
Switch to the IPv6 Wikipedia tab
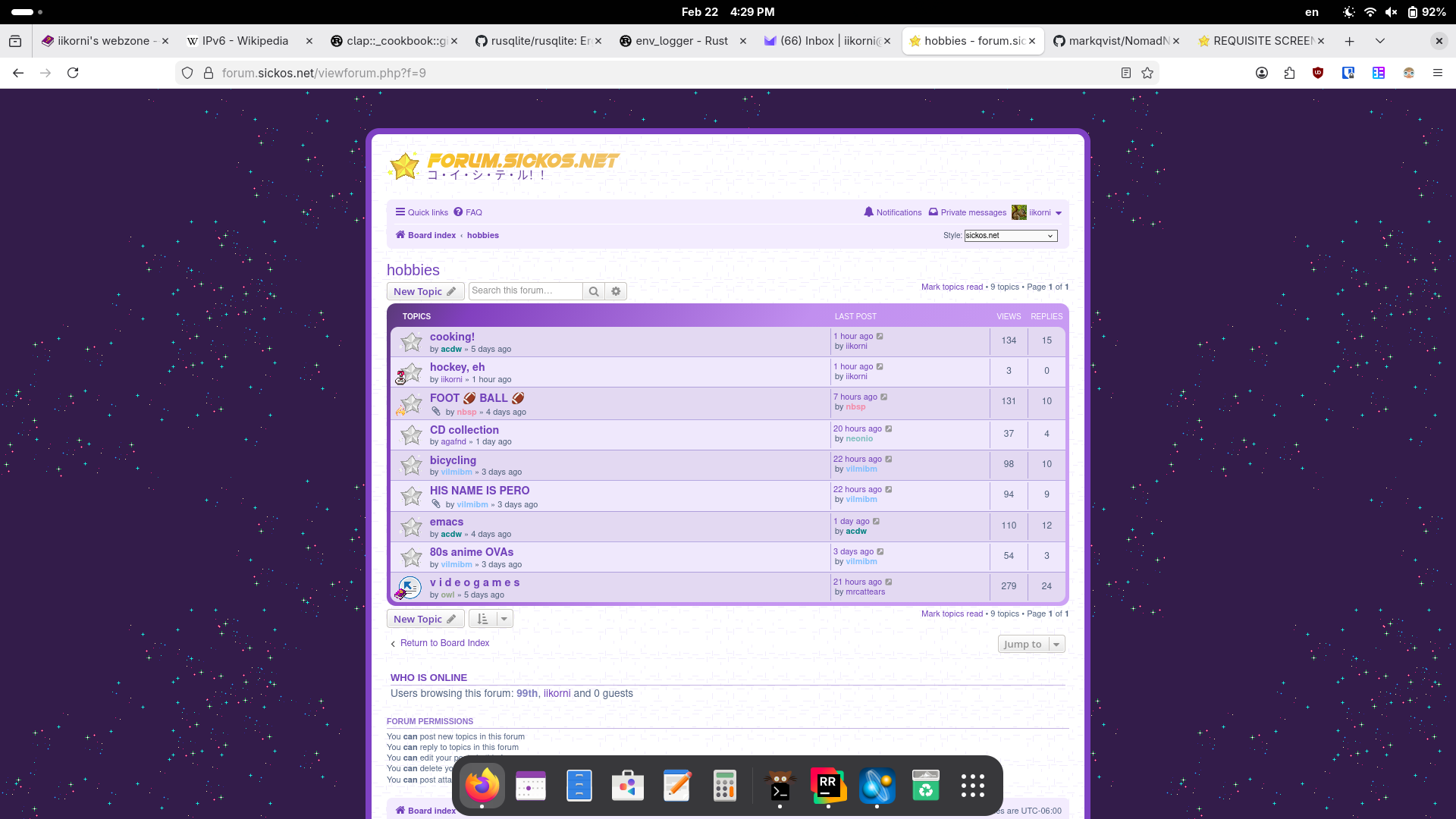click(243, 41)
